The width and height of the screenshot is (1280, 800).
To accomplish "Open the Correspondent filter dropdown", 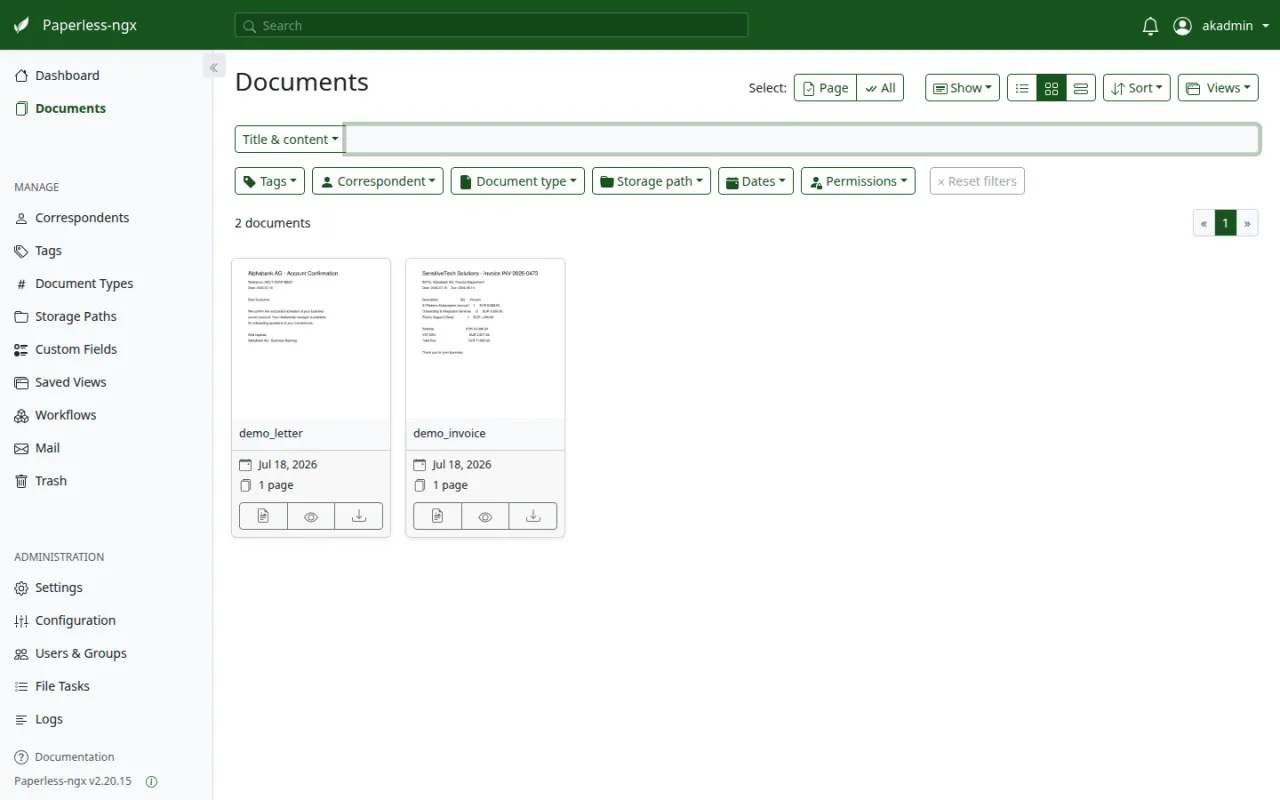I will pos(378,181).
